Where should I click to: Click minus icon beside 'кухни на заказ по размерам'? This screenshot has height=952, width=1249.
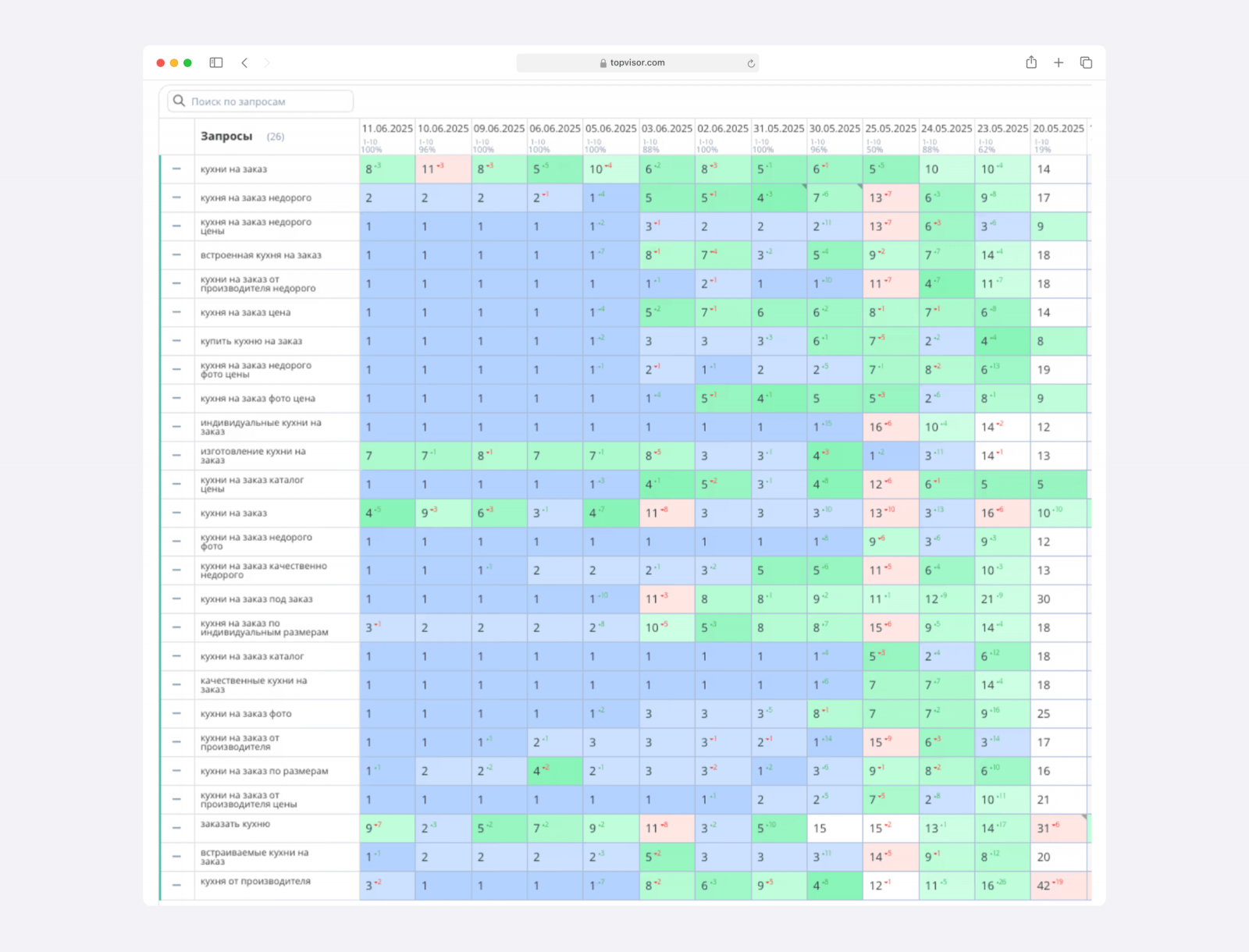coord(176,771)
